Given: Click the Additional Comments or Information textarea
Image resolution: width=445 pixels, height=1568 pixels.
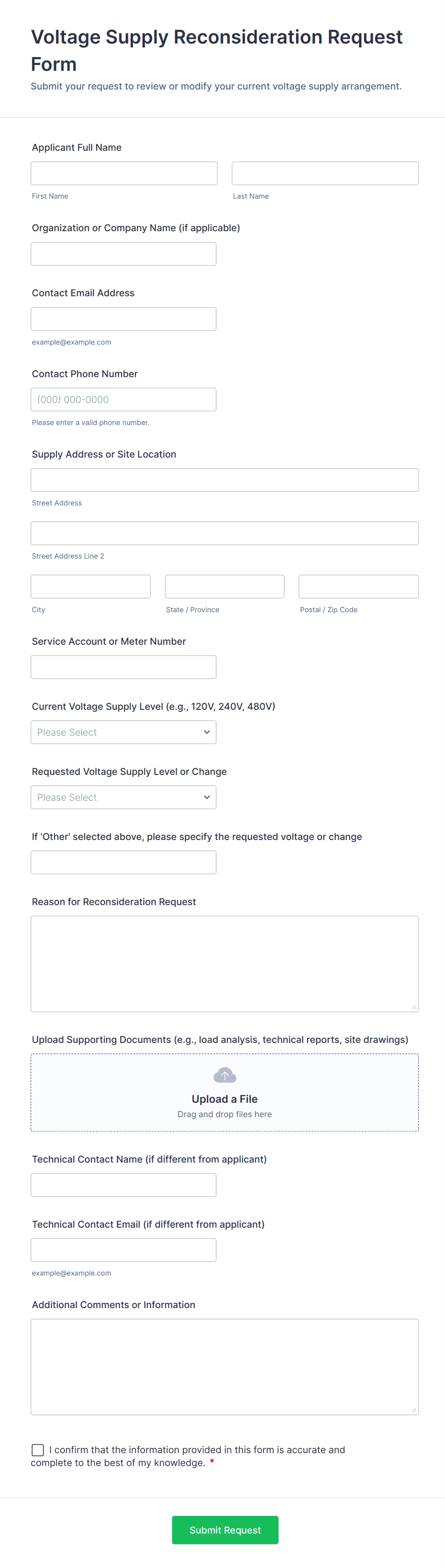Looking at the screenshot, I should click(x=224, y=1366).
